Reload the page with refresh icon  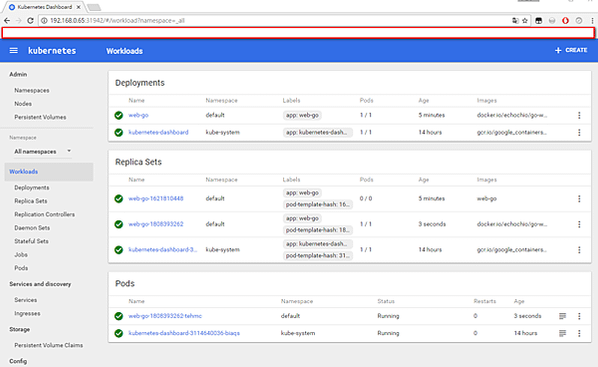pos(30,21)
